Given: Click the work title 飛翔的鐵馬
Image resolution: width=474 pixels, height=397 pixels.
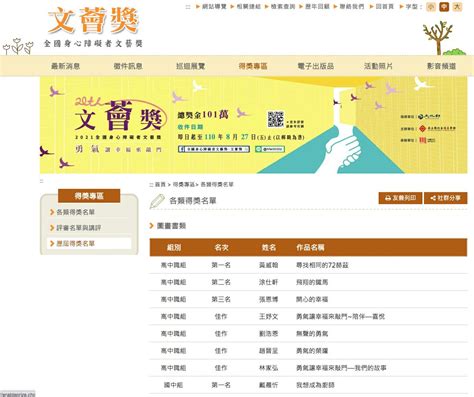Looking at the screenshot, I should [312, 282].
